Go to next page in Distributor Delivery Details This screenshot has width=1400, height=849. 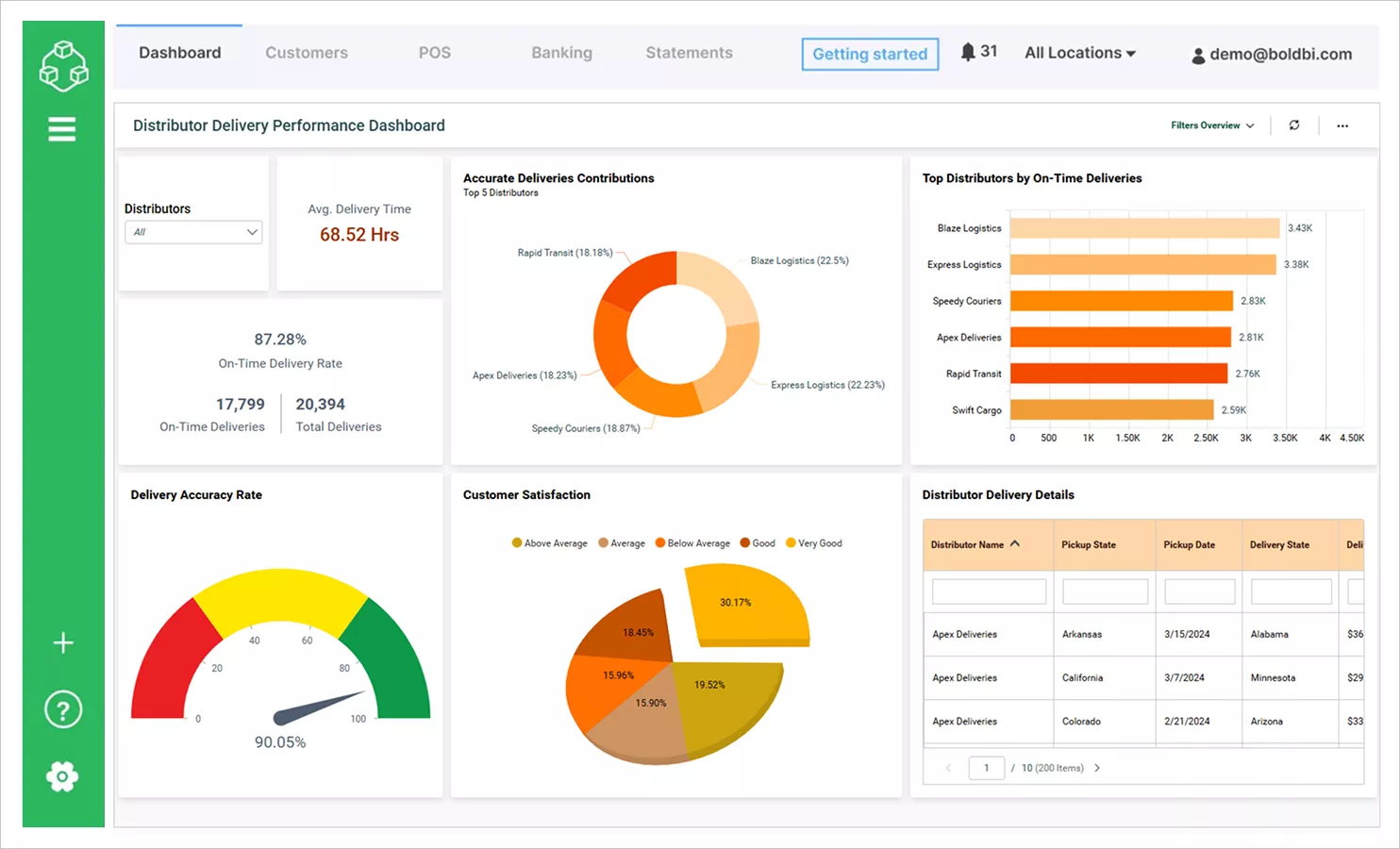pyautogui.click(x=1096, y=768)
